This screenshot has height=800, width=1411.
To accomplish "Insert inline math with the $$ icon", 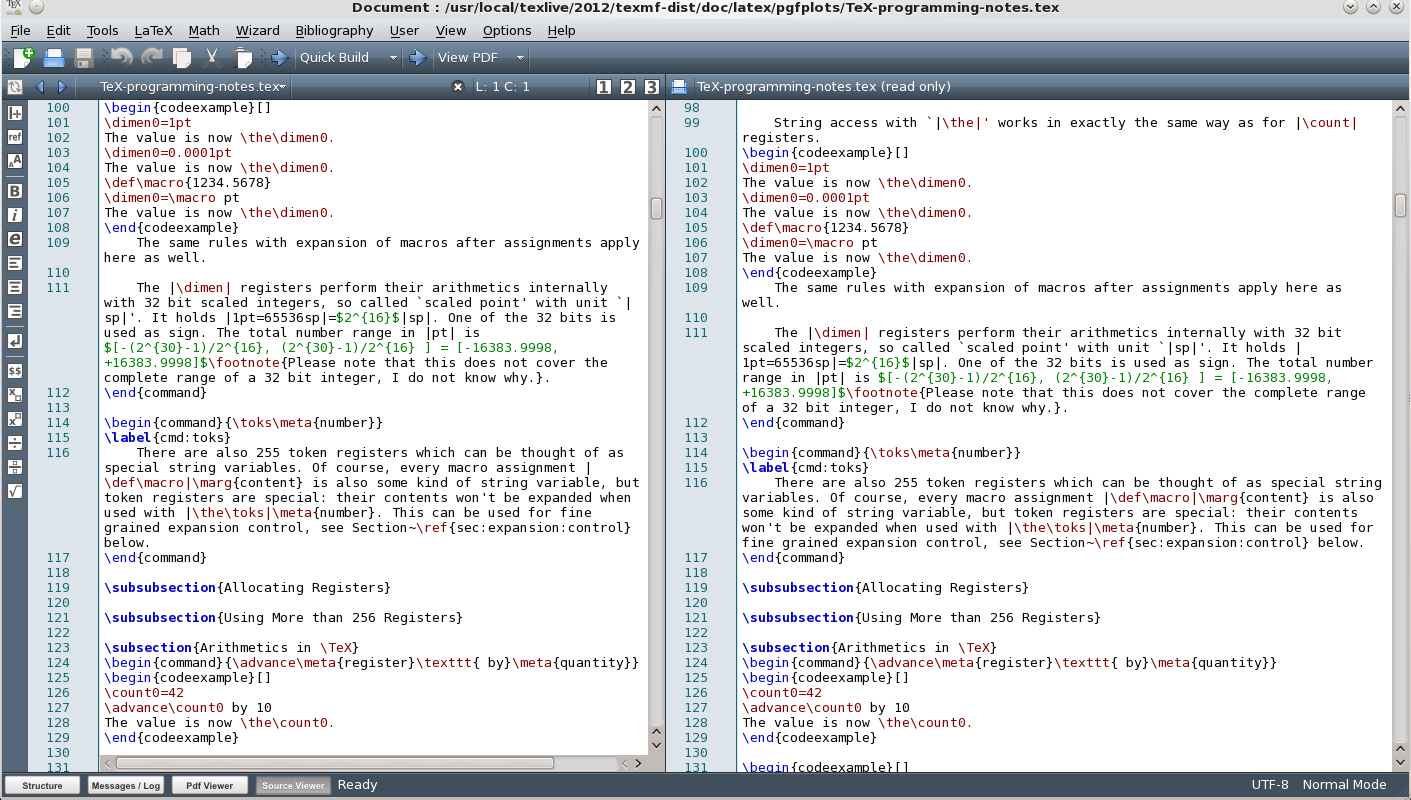I will (14, 371).
